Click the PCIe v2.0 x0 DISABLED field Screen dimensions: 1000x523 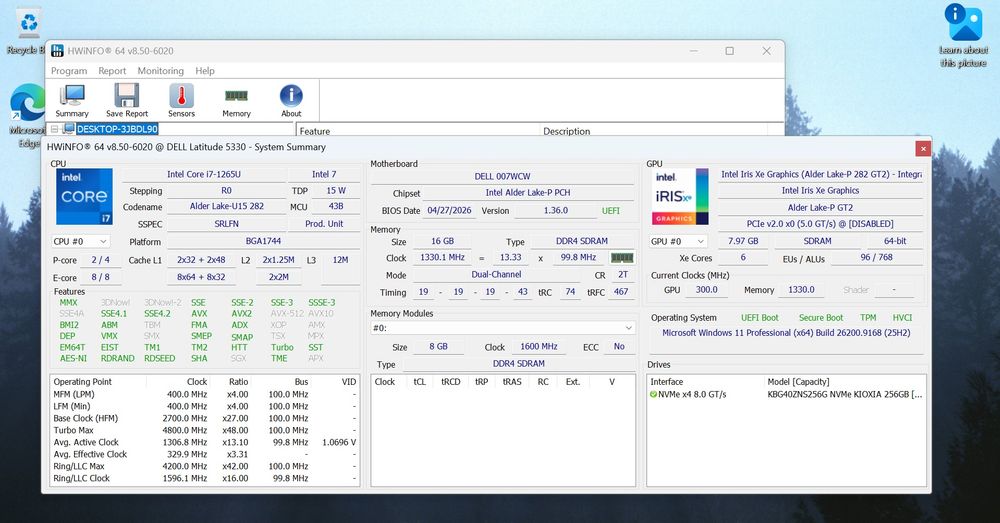820,224
